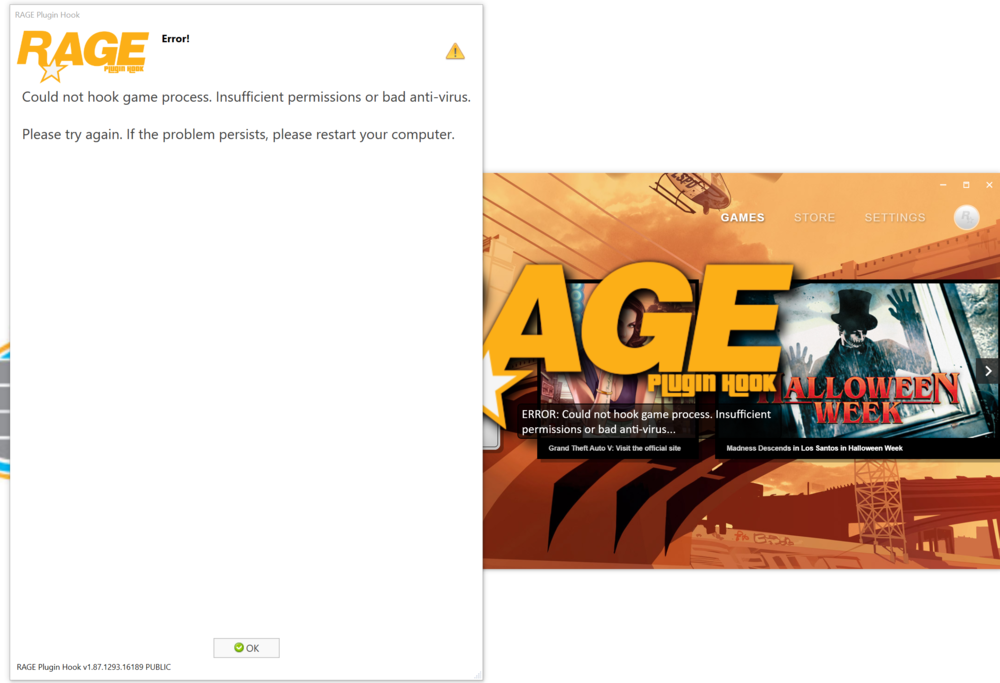Open the Rockstar profile avatar menu
The width and height of the screenshot is (1000, 683).
(965, 217)
